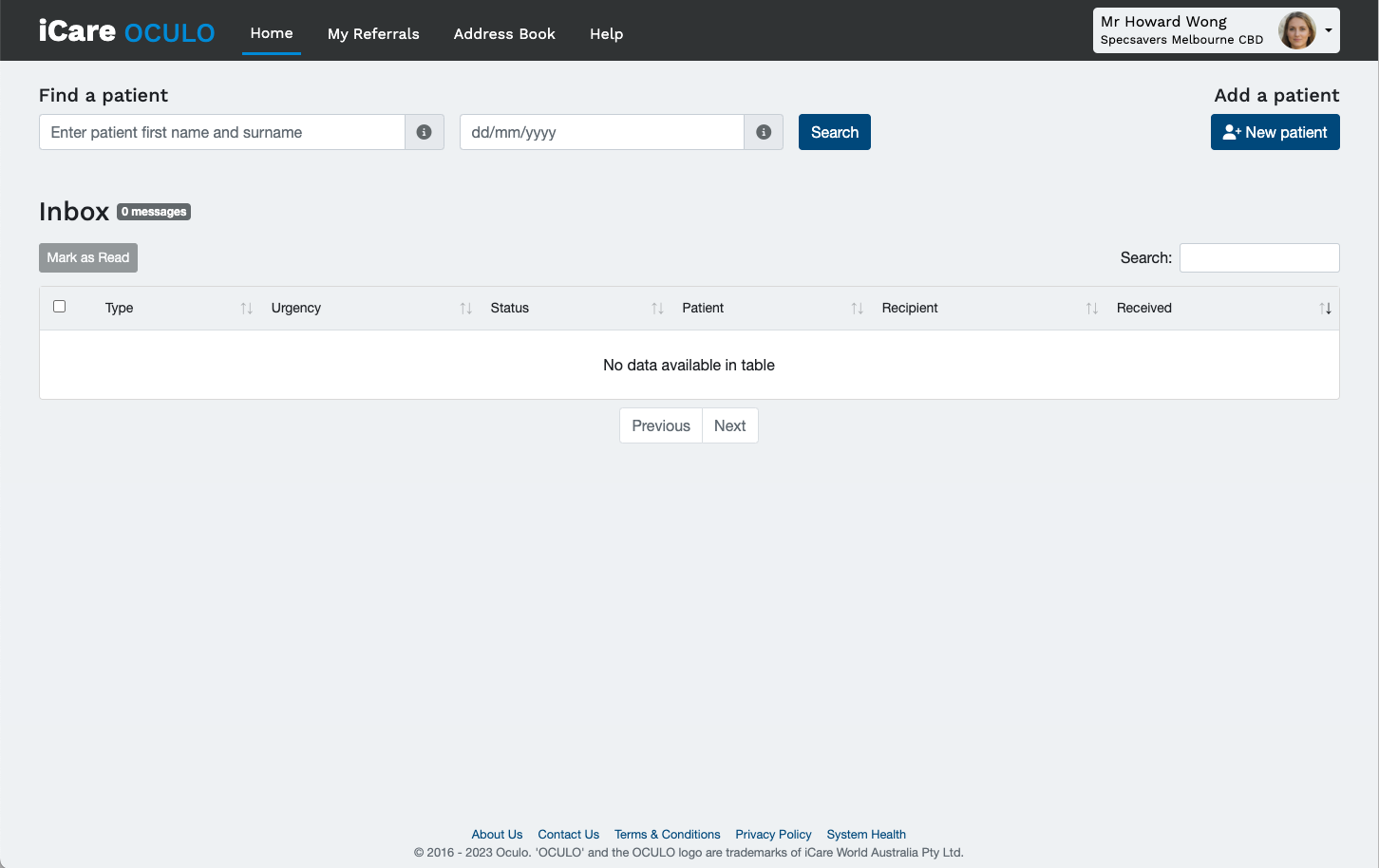Expand sorting options on Recipient column
The image size is (1379, 868).
coord(1090,308)
